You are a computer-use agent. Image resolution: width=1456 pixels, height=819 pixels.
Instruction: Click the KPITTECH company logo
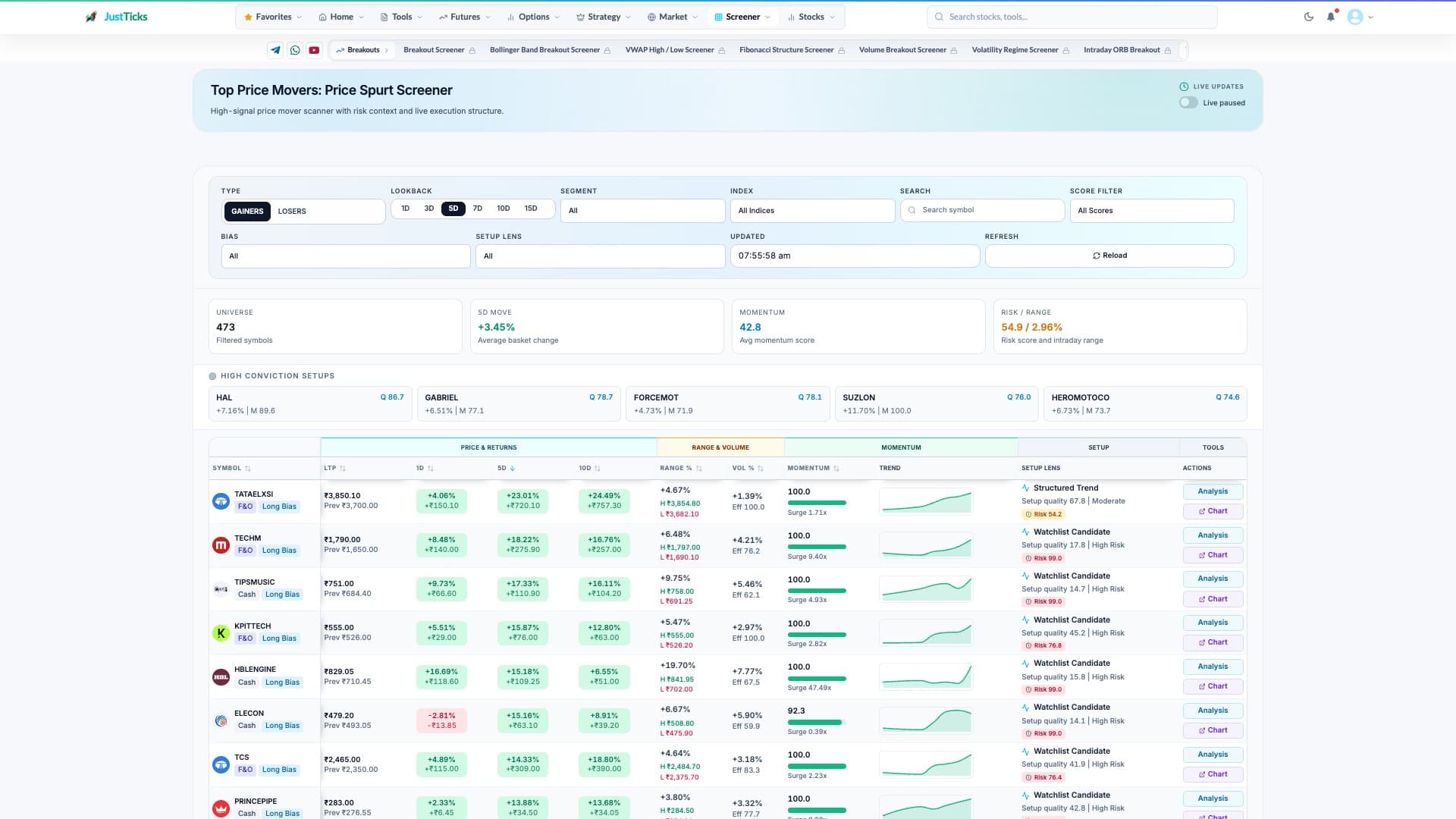[221, 632]
